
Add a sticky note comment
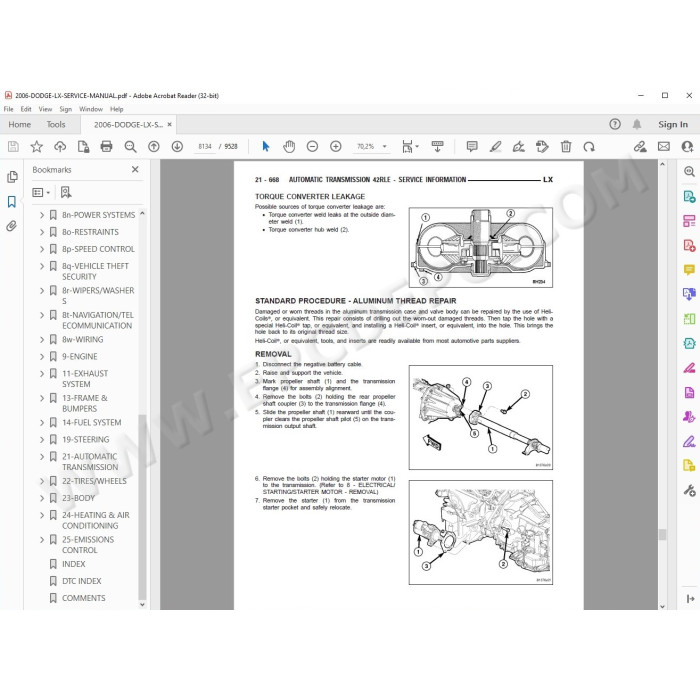coord(472,146)
